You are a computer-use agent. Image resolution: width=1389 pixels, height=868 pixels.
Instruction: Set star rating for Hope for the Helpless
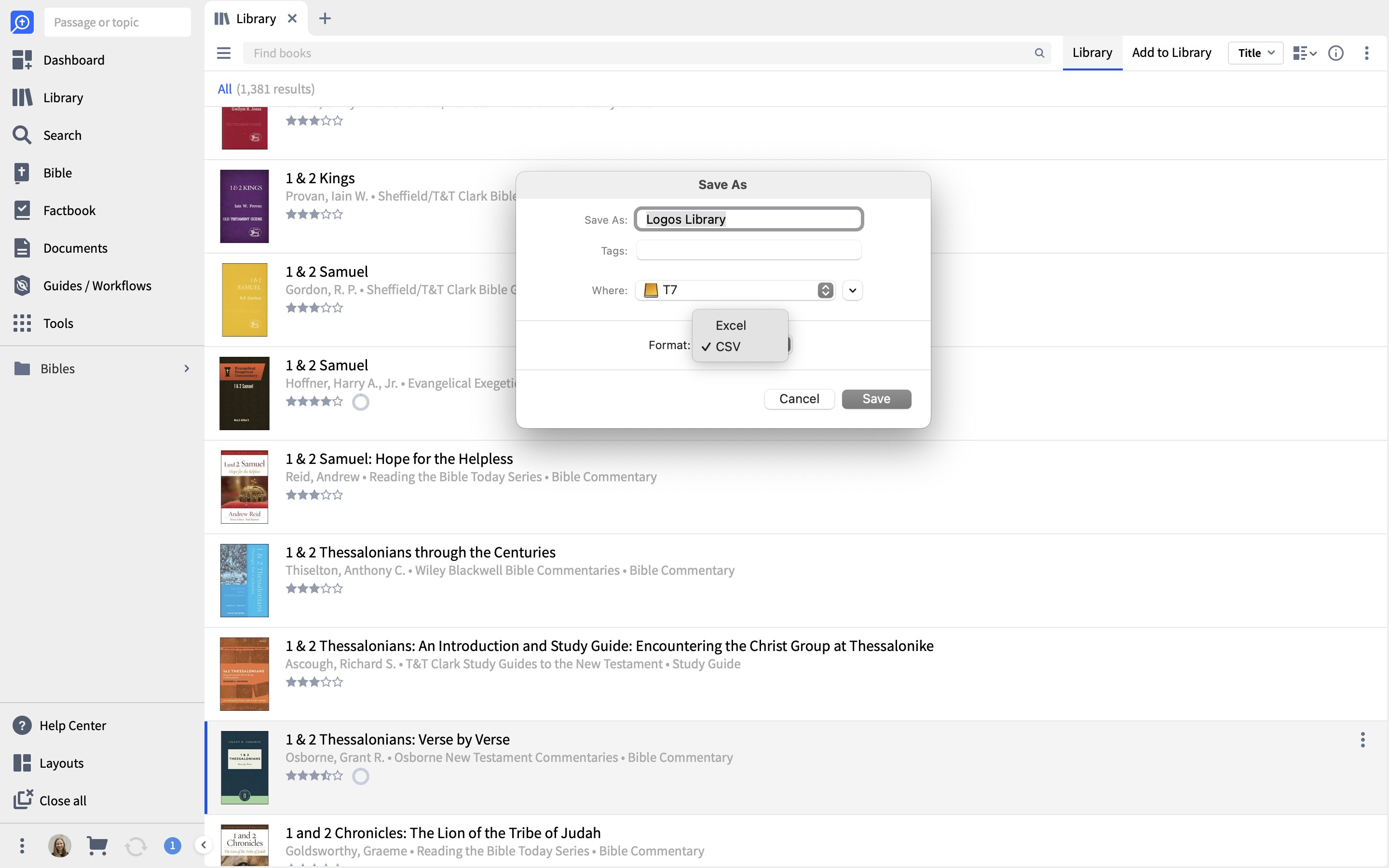point(314,495)
